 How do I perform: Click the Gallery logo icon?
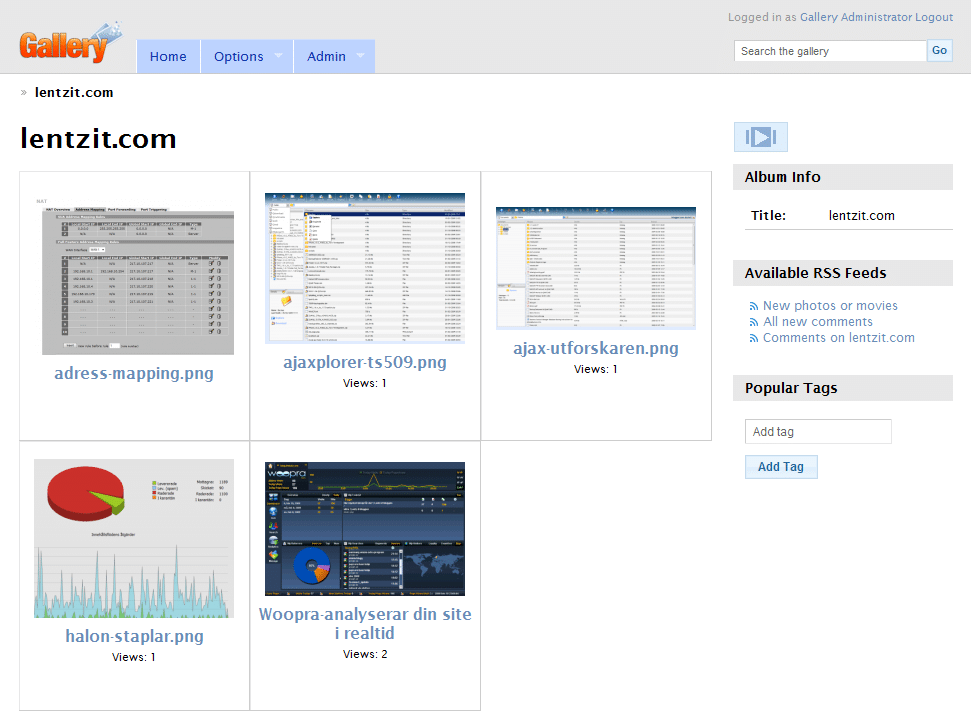pos(68,44)
